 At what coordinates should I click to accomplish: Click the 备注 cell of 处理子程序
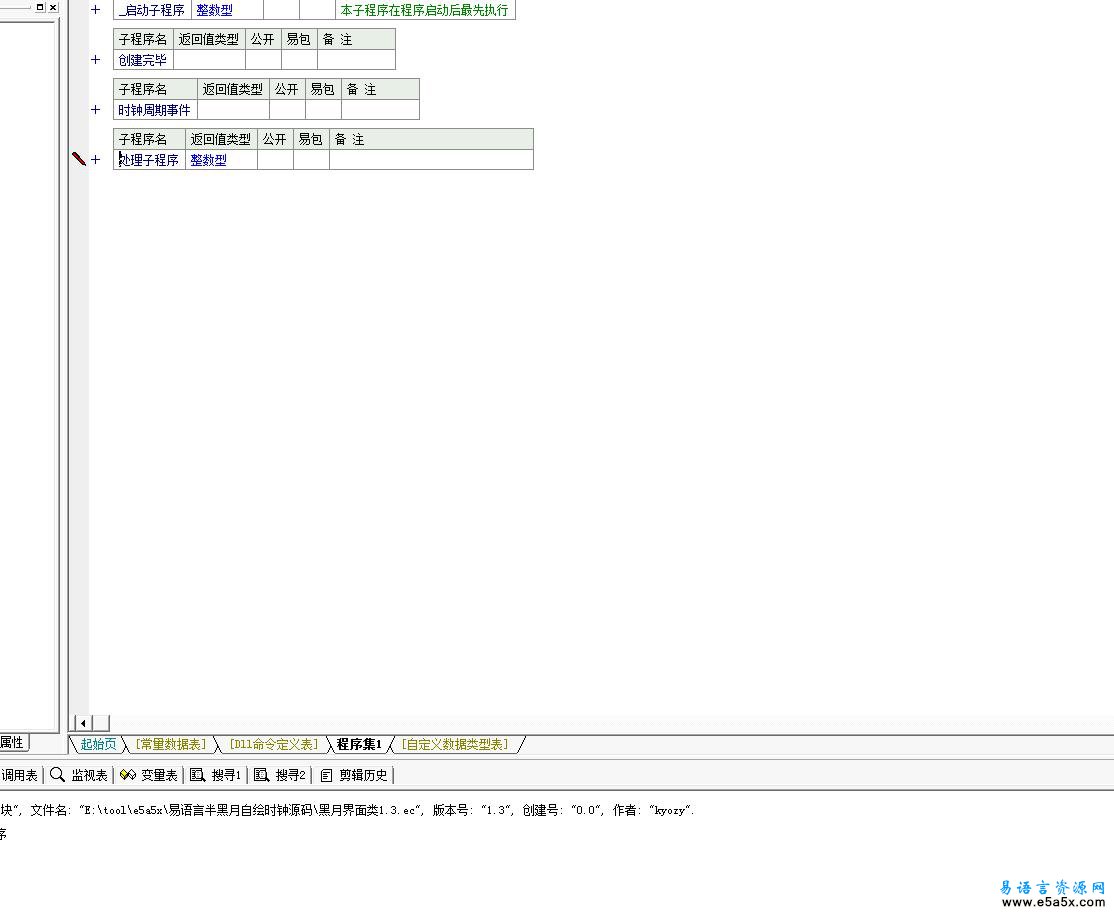(431, 160)
